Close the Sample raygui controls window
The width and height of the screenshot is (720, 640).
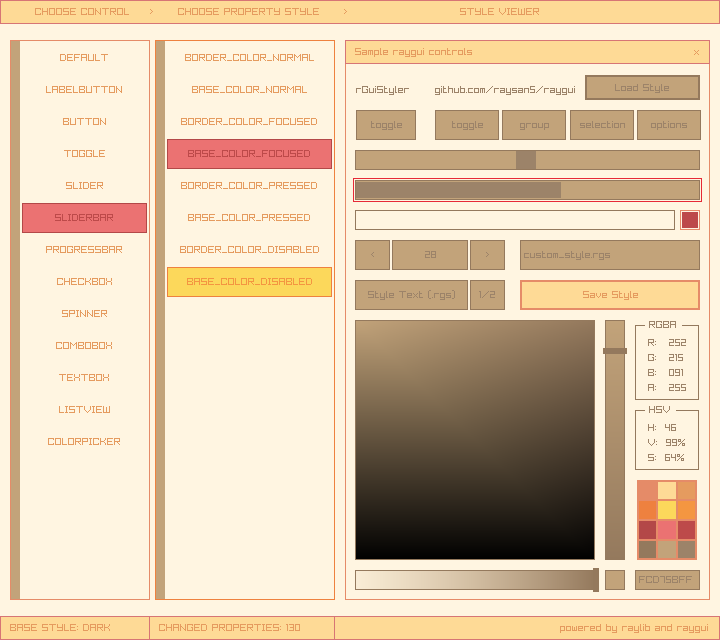(696, 52)
